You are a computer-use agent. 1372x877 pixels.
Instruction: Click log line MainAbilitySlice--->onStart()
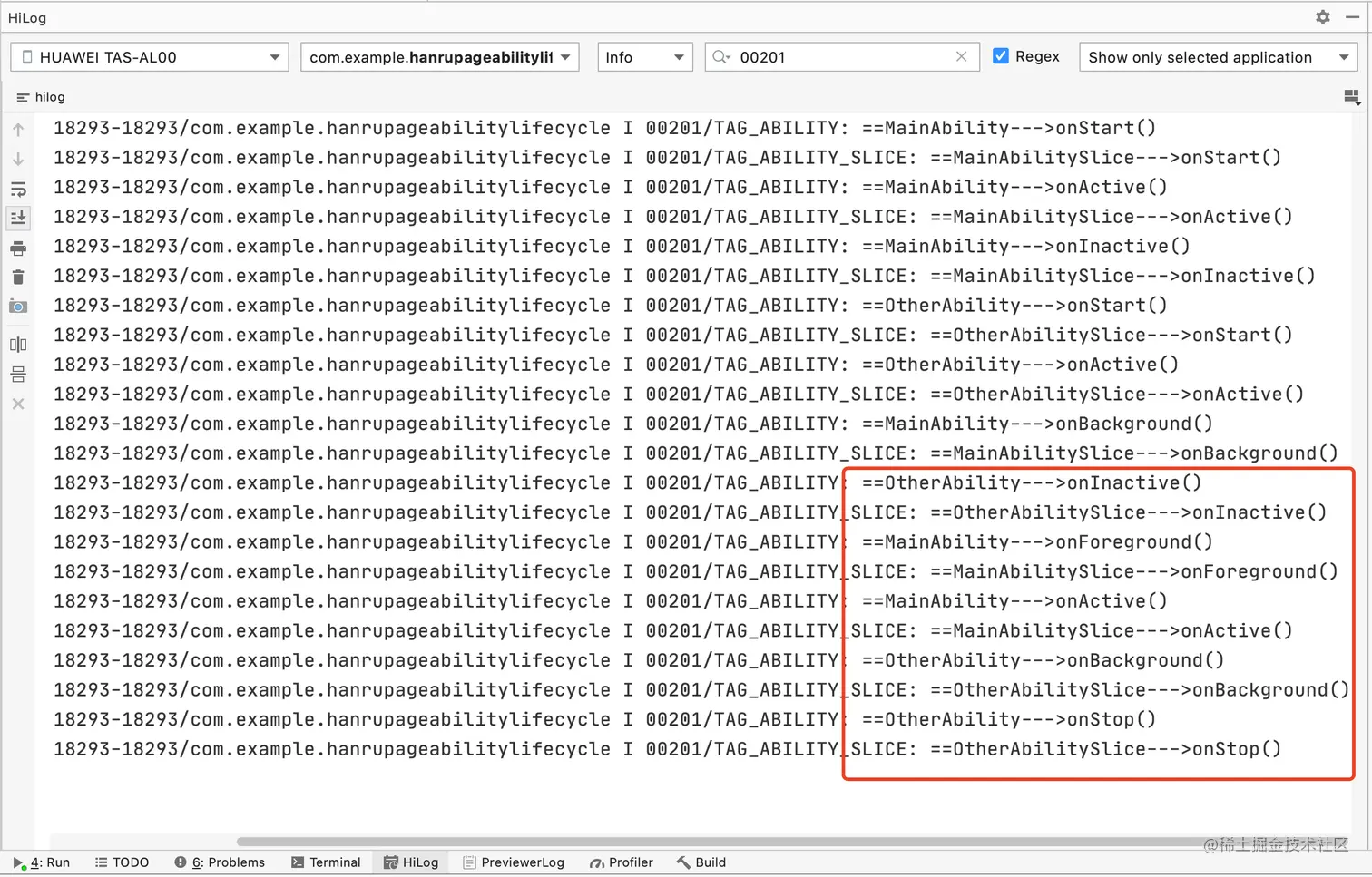pyautogui.click(x=667, y=158)
